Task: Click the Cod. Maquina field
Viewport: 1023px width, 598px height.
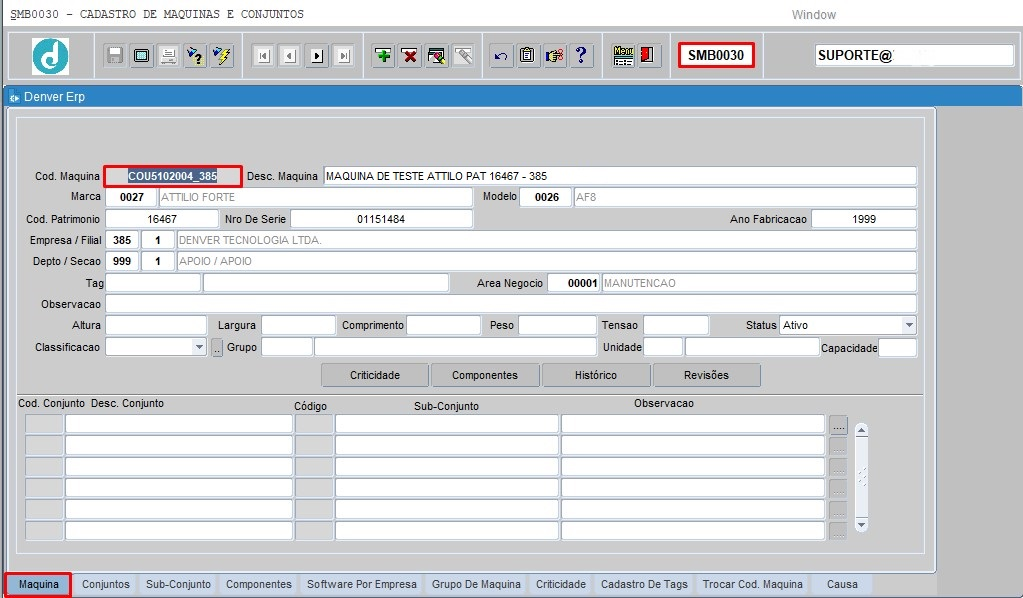Action: coord(173,176)
